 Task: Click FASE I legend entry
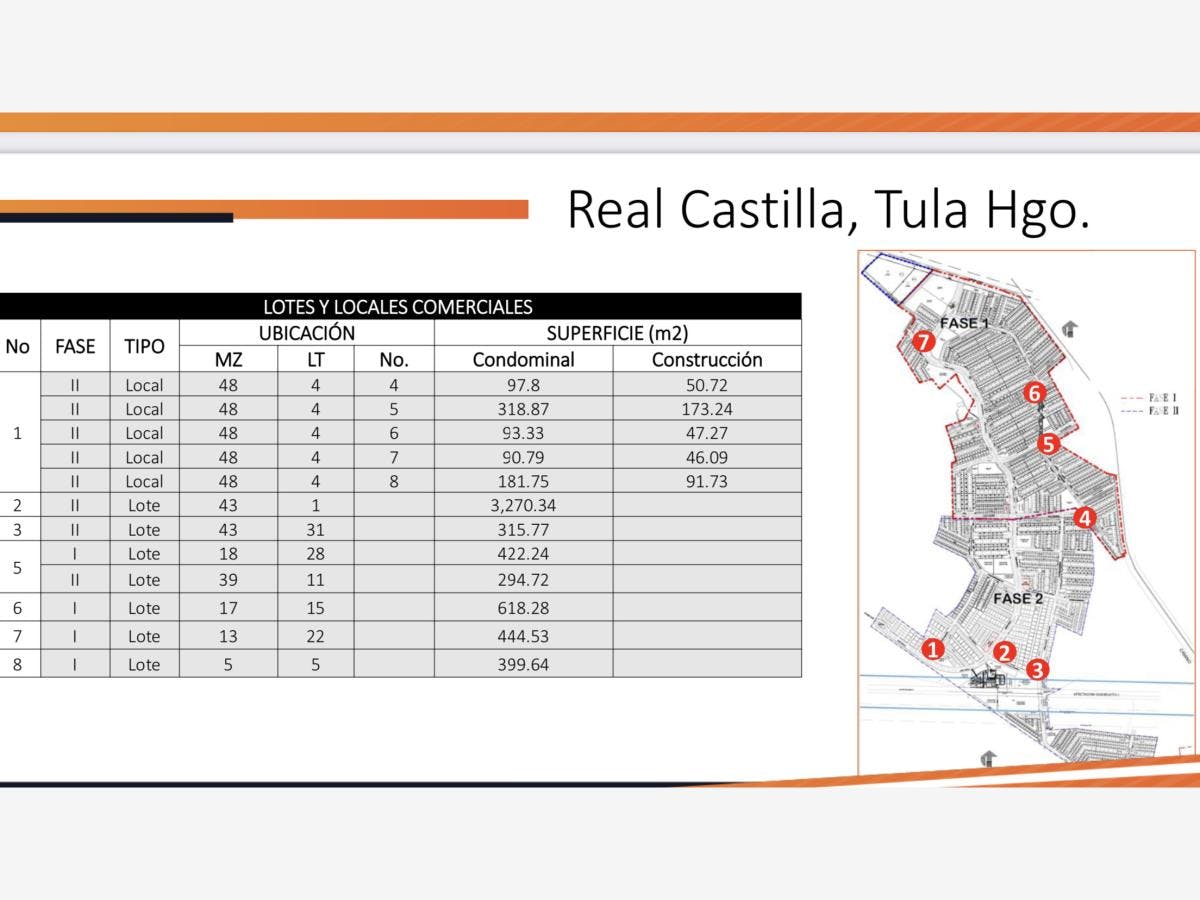(1150, 398)
